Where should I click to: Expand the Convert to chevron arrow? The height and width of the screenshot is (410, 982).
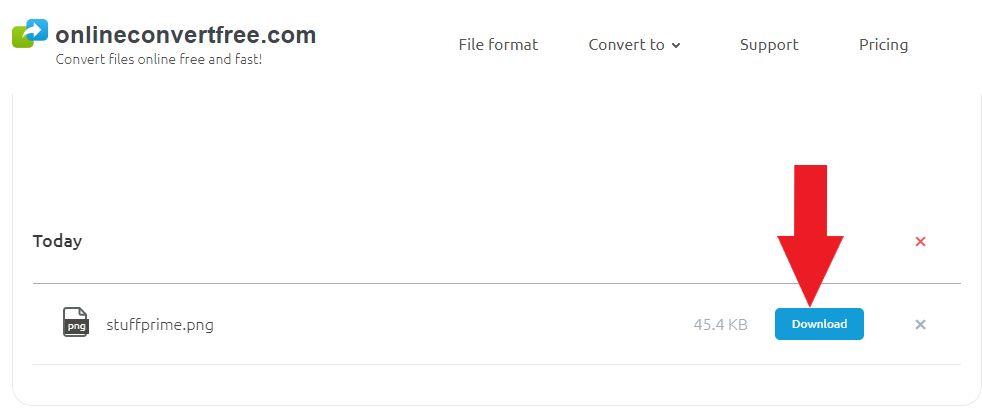tap(676, 45)
